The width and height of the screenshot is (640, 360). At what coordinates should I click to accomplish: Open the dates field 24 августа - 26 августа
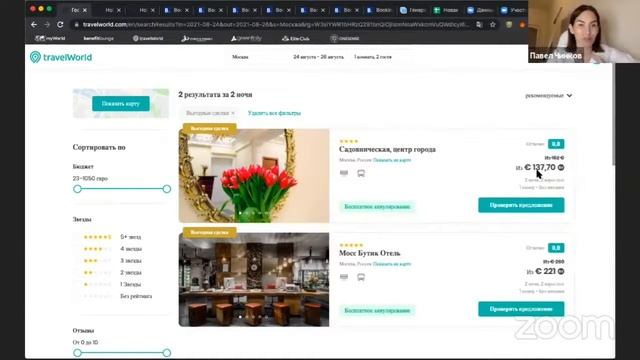[x=318, y=57]
